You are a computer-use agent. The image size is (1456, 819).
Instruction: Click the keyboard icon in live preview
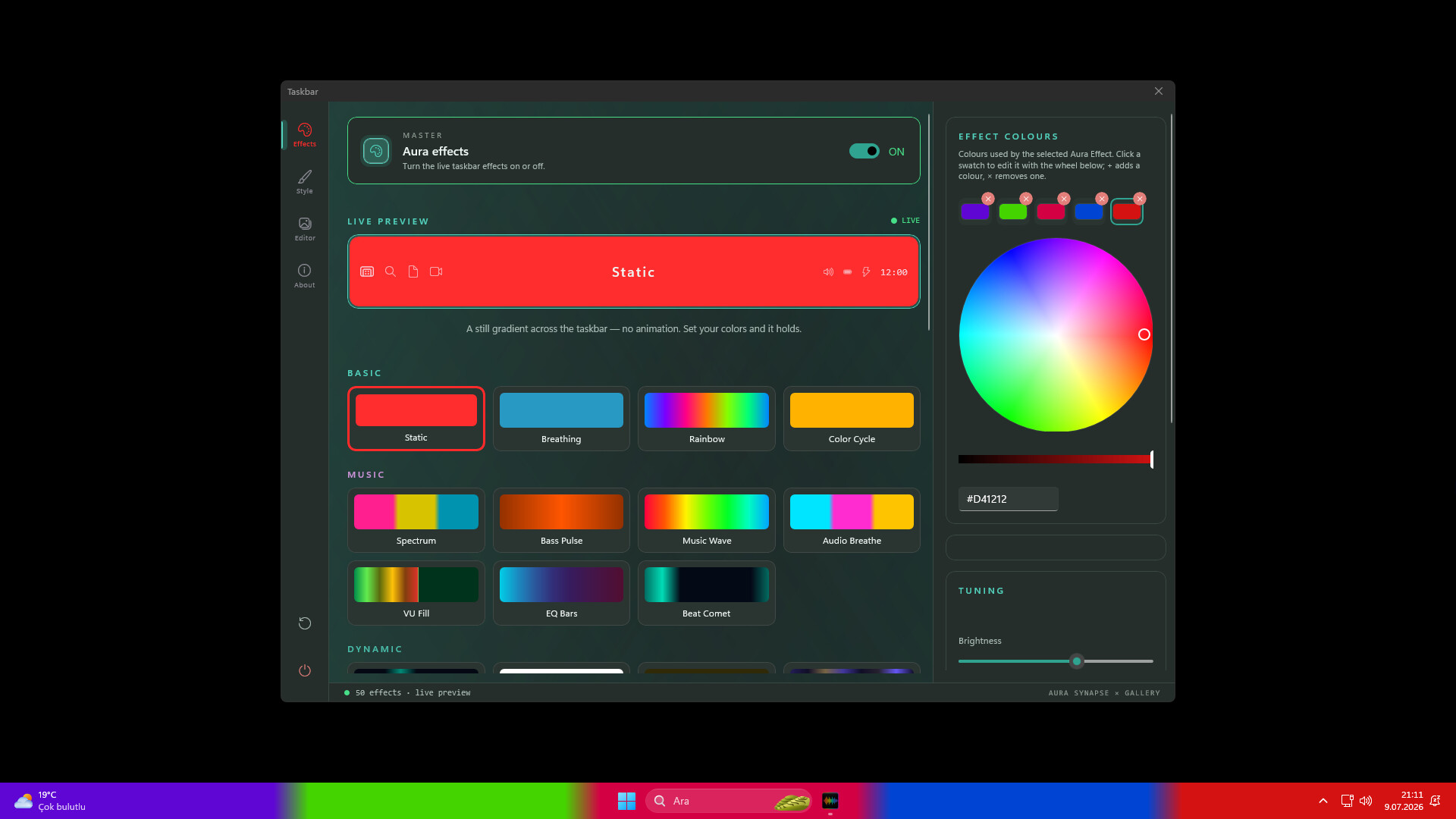tap(367, 271)
